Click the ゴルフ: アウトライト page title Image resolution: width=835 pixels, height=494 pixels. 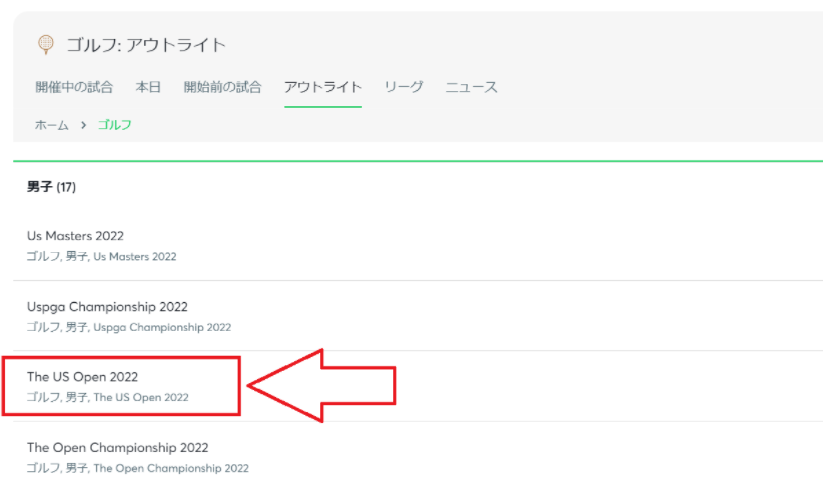click(146, 45)
